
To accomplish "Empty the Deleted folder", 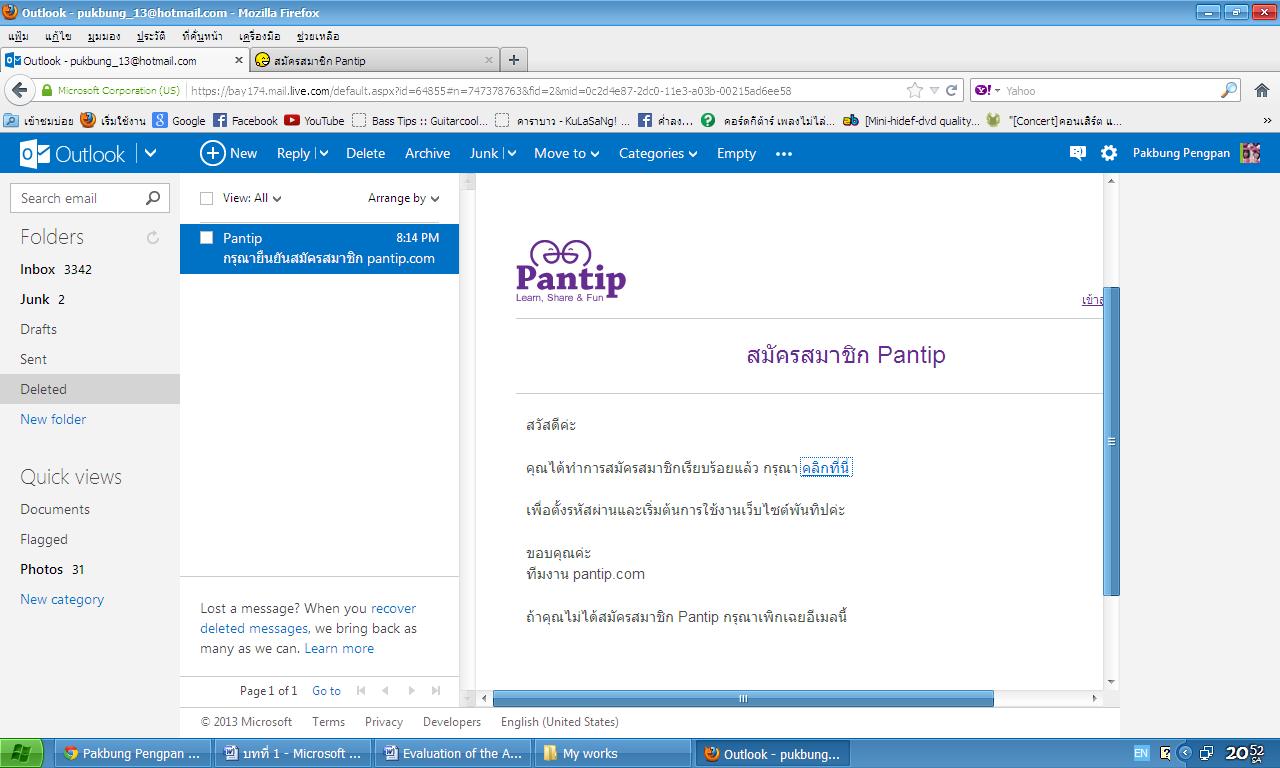I will (x=736, y=153).
